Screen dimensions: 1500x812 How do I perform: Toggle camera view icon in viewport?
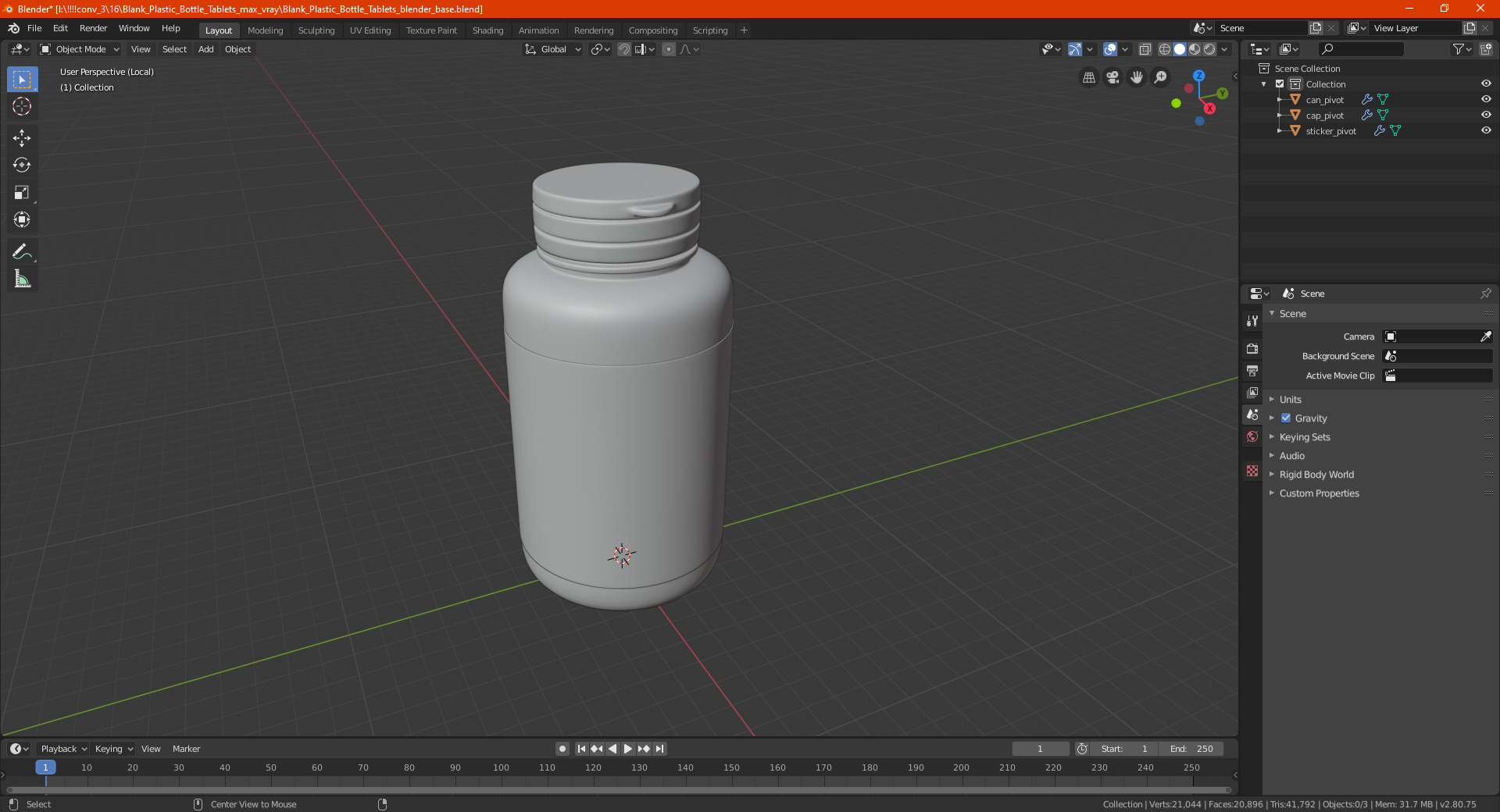coord(1112,77)
